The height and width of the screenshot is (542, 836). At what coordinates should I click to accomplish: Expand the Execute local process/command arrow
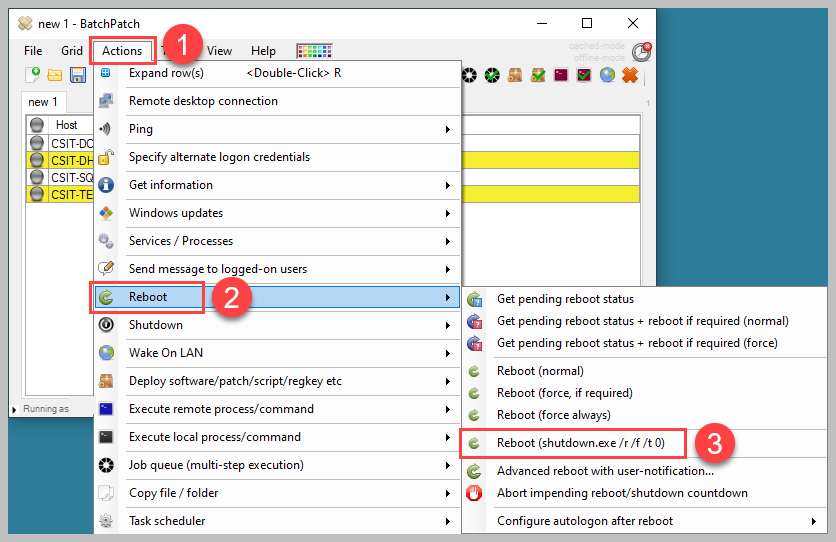tap(448, 438)
